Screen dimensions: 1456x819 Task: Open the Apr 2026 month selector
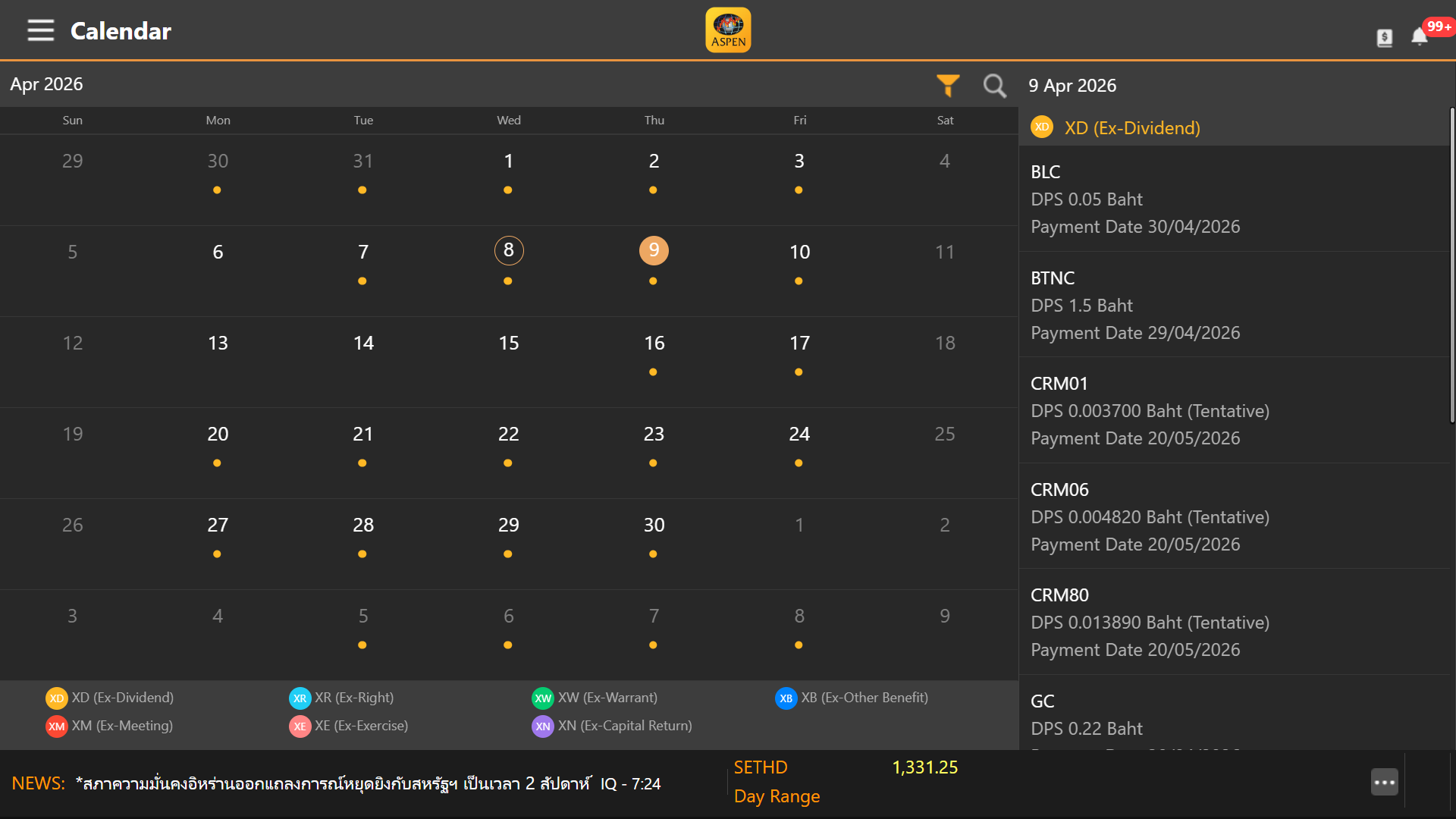(x=46, y=84)
